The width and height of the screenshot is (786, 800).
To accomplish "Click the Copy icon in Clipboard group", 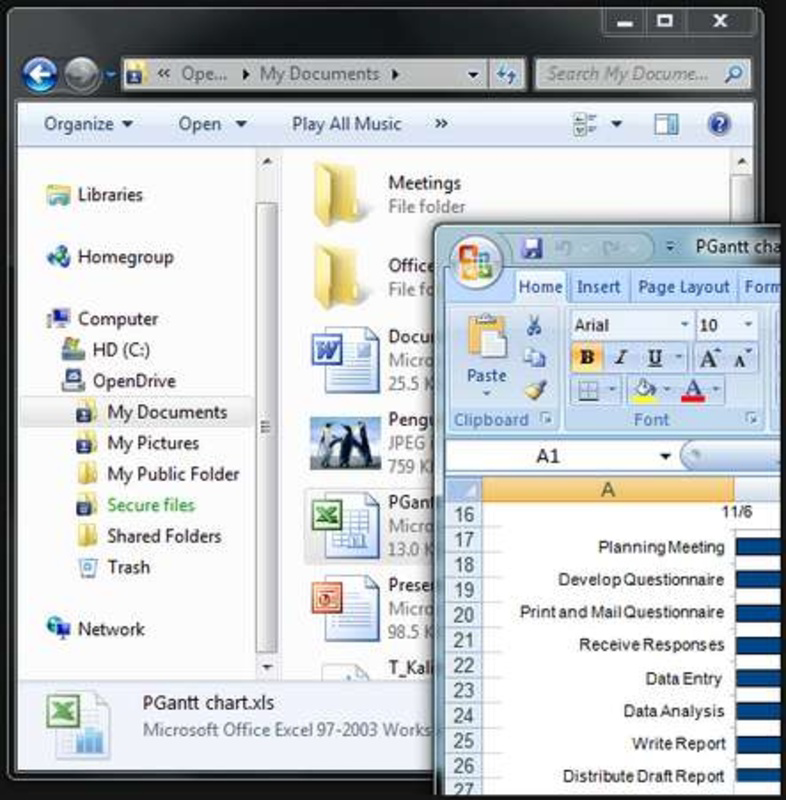I will coord(535,358).
